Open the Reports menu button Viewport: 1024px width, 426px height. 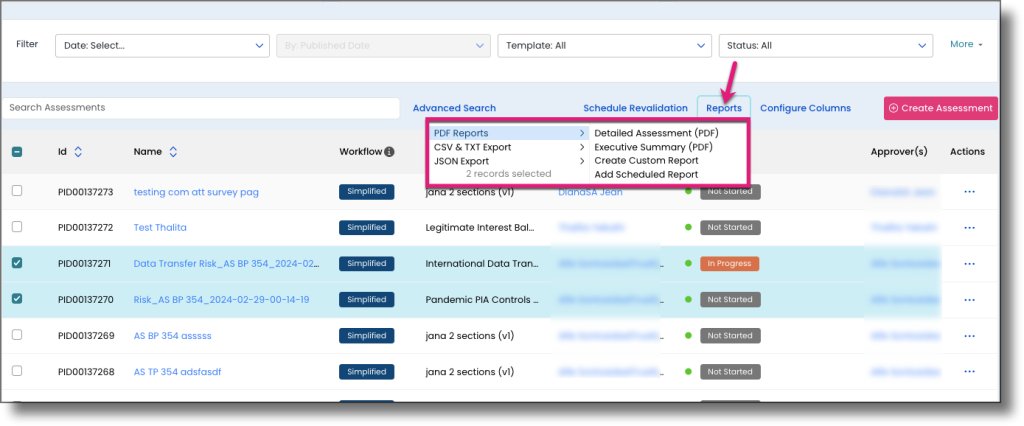tap(724, 108)
